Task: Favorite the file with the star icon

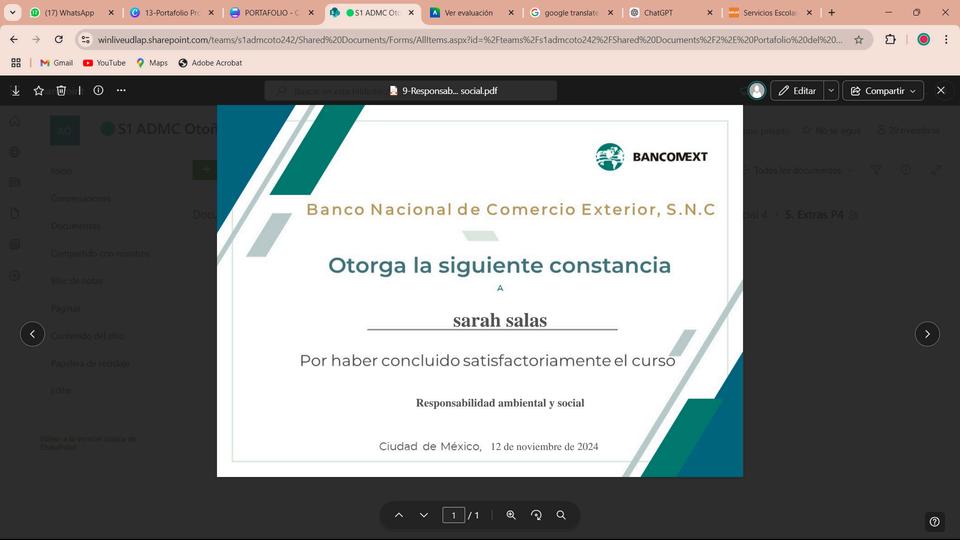Action: (x=39, y=91)
